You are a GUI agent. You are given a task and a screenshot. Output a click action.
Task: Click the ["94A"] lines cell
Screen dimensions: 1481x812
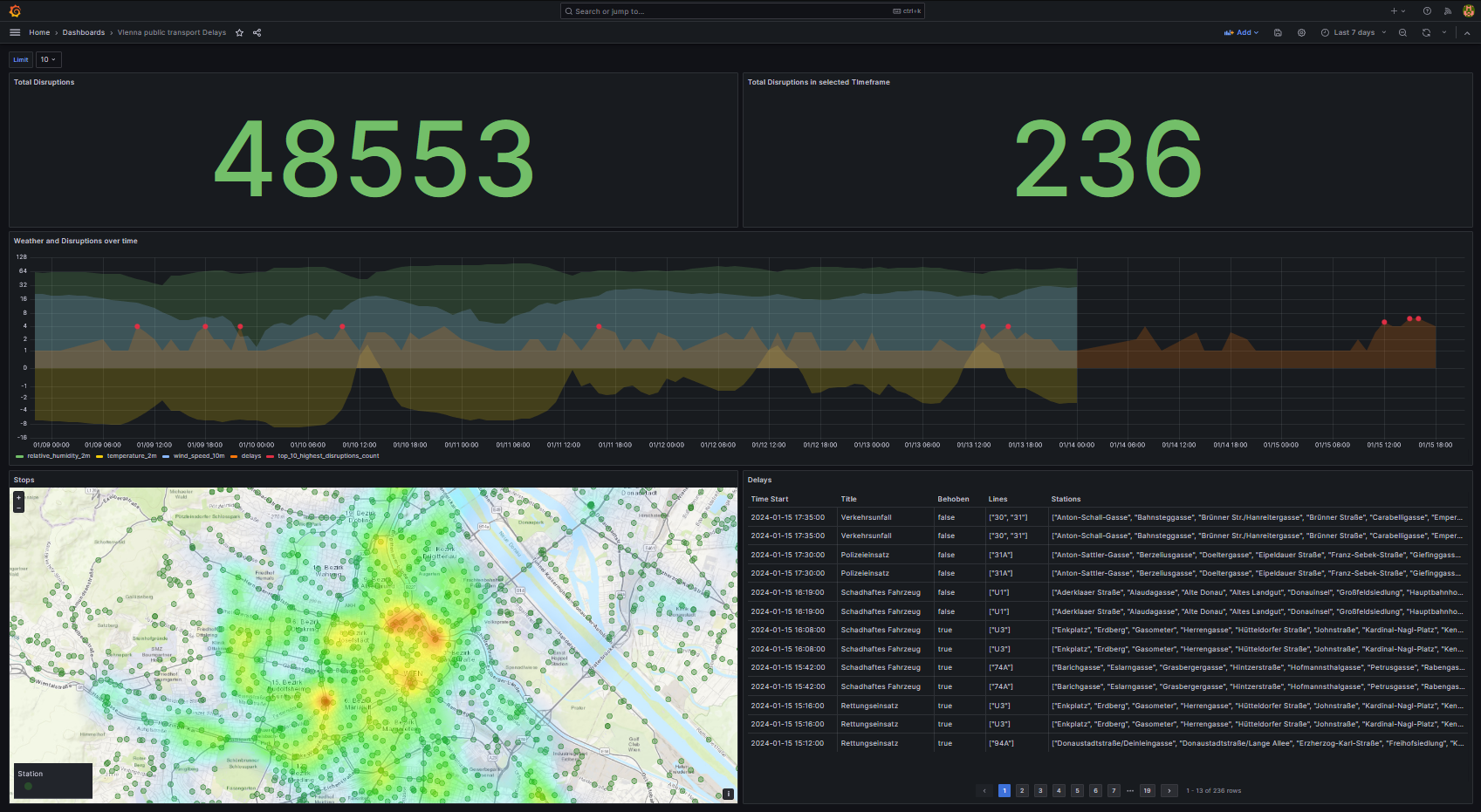click(x=1016, y=743)
